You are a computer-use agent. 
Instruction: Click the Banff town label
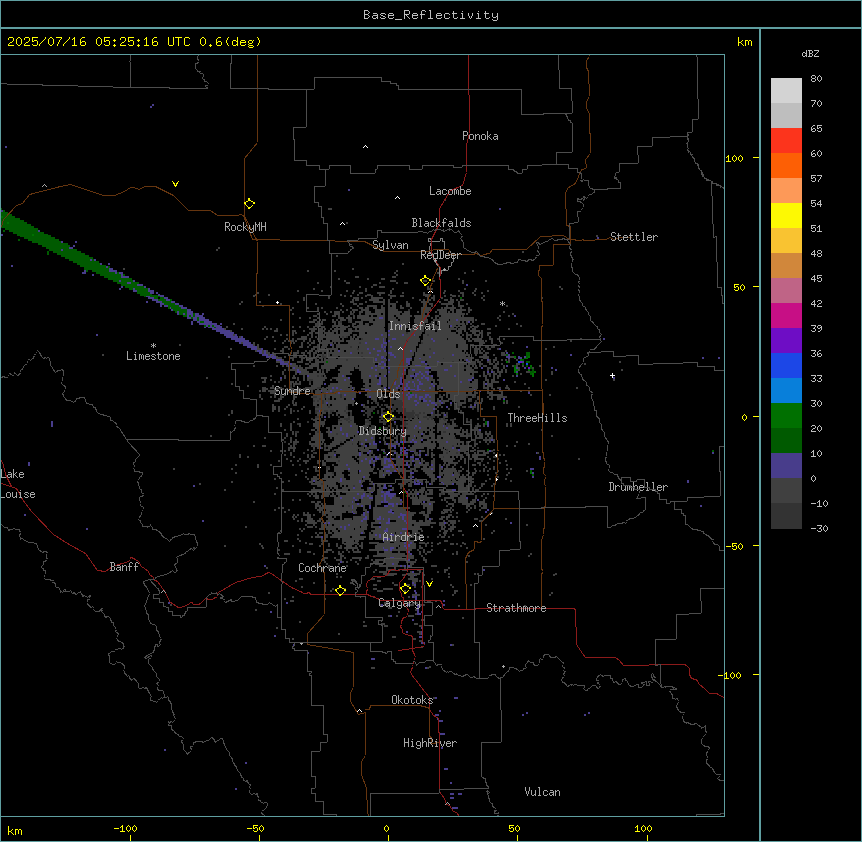click(124, 567)
